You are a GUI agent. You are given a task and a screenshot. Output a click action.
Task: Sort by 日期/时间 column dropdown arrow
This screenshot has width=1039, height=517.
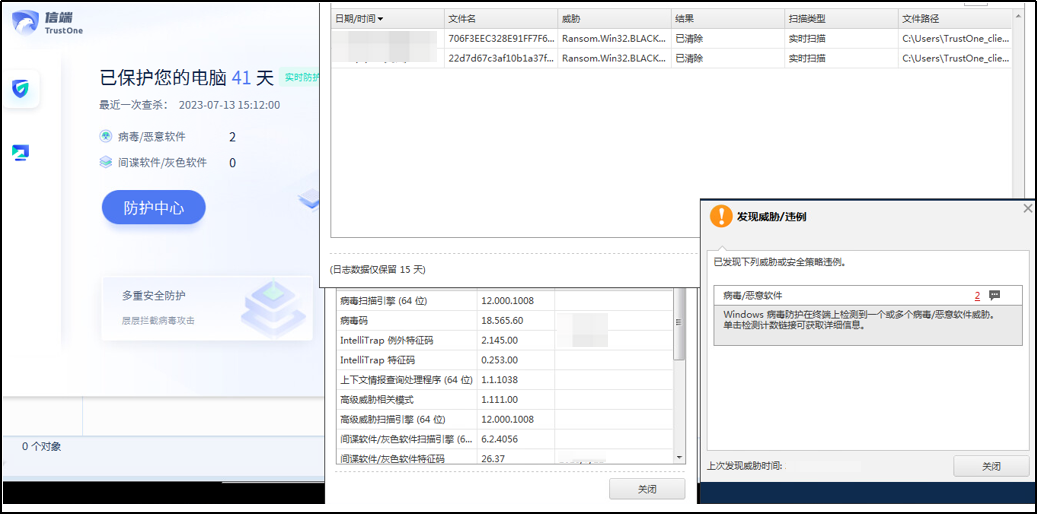point(380,19)
